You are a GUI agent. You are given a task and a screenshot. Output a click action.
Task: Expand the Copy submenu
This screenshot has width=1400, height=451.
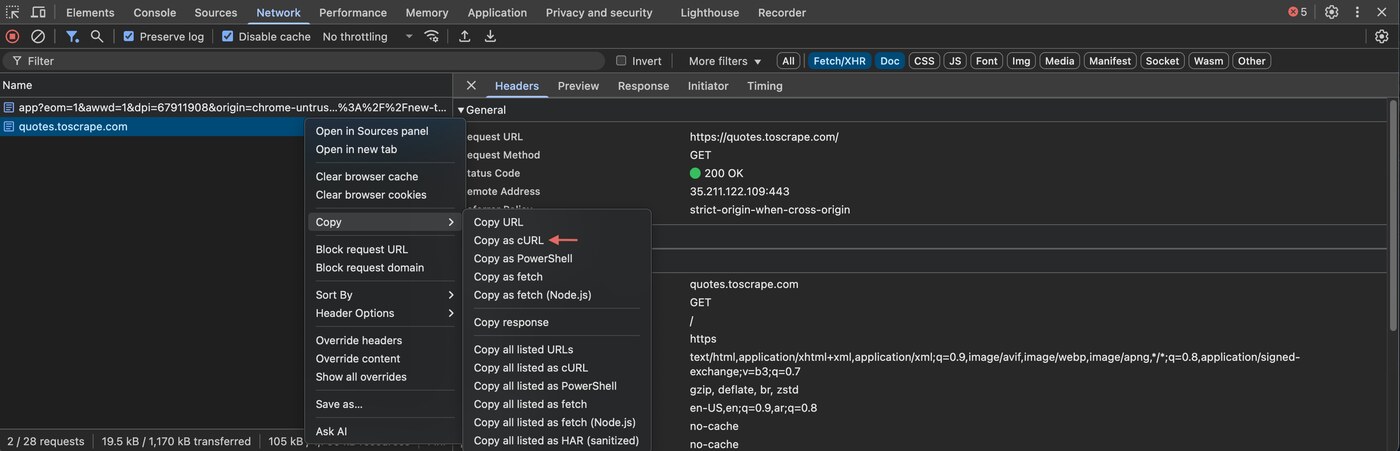385,222
